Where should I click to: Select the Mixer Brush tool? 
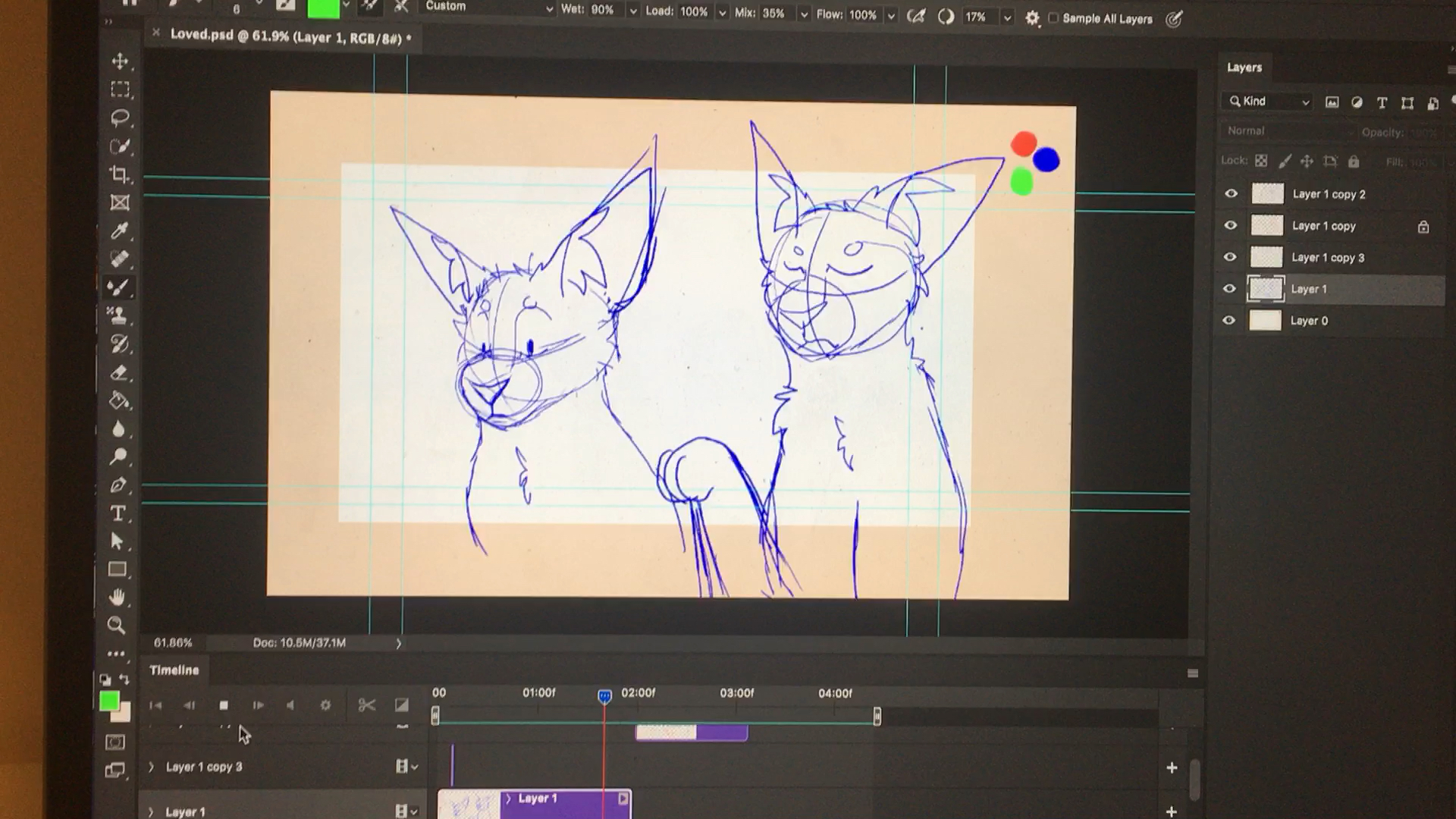119,287
